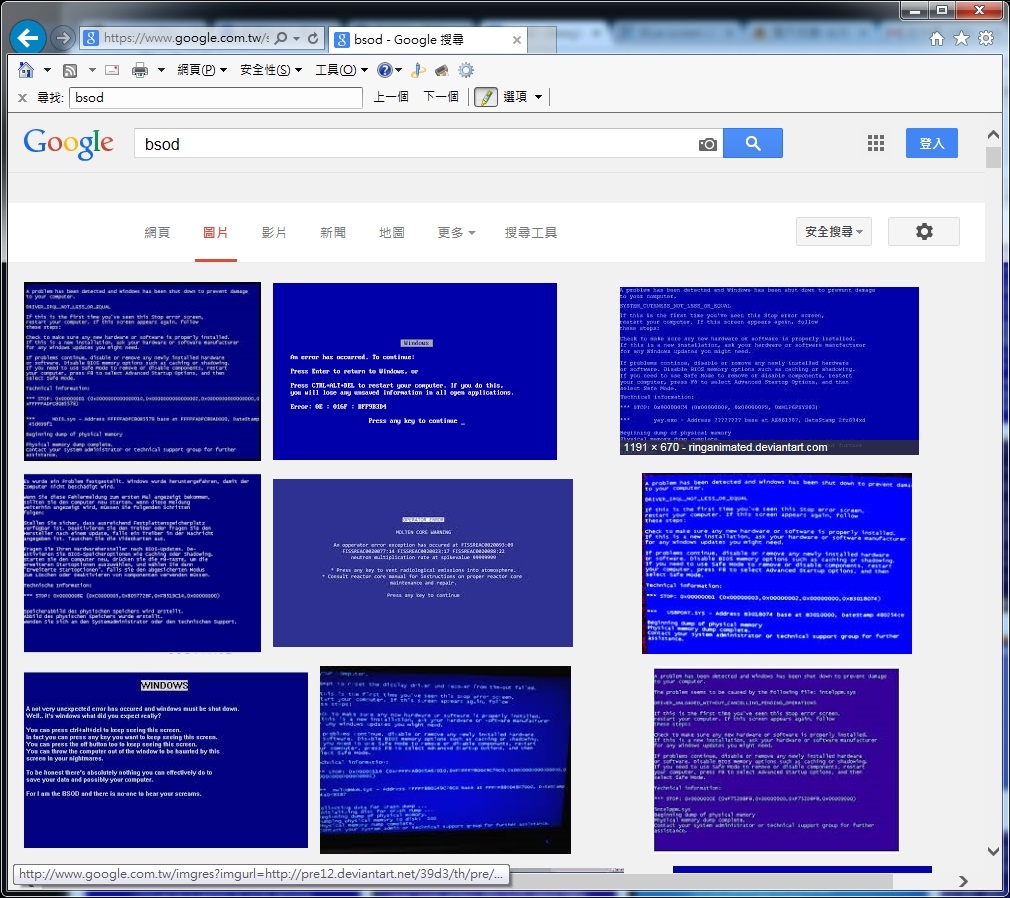Viewport: 1010px width, 898px height.
Task: Expand the feeds dropdown arrow
Action: pyautogui.click(x=92, y=70)
